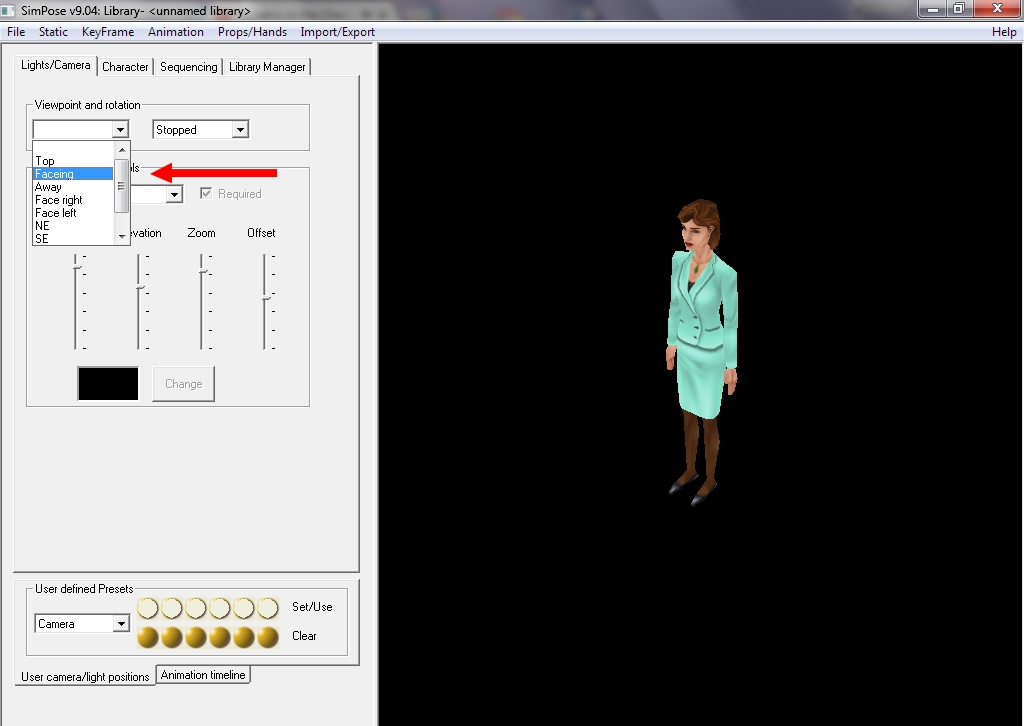
Task: Click the last gold Clear preset sphere
Action: coord(268,637)
